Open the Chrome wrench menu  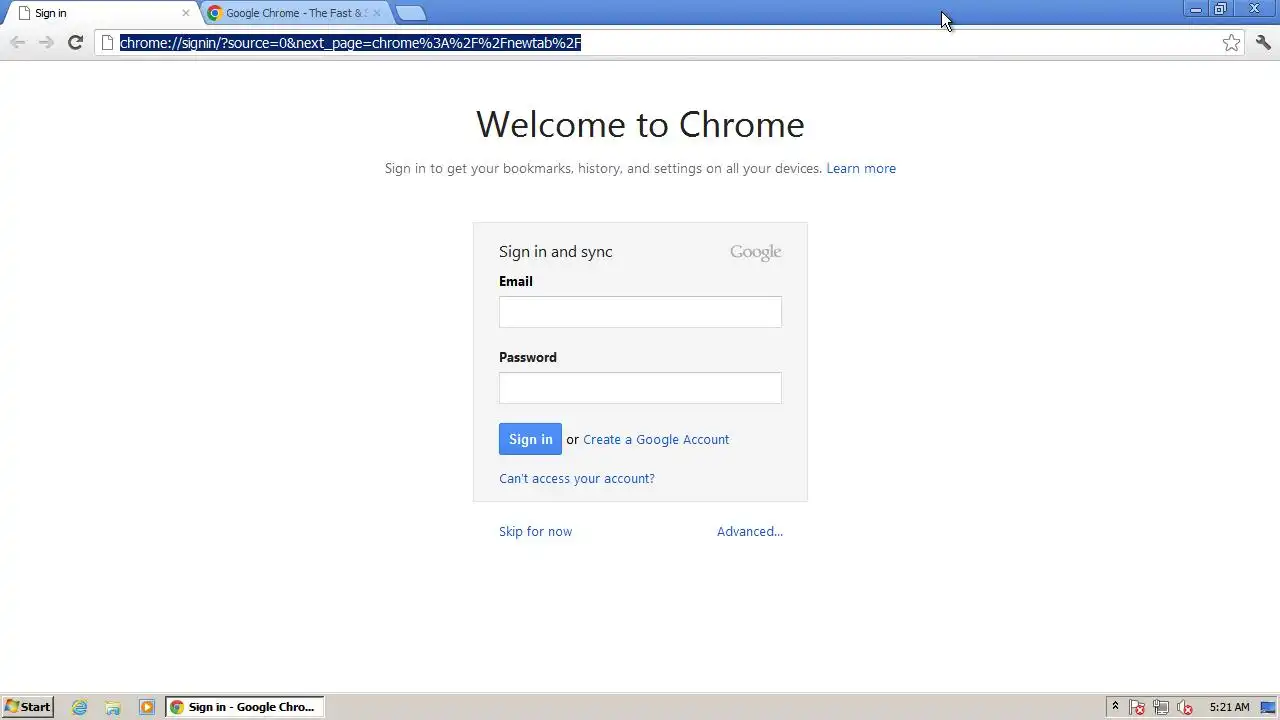(x=1263, y=42)
